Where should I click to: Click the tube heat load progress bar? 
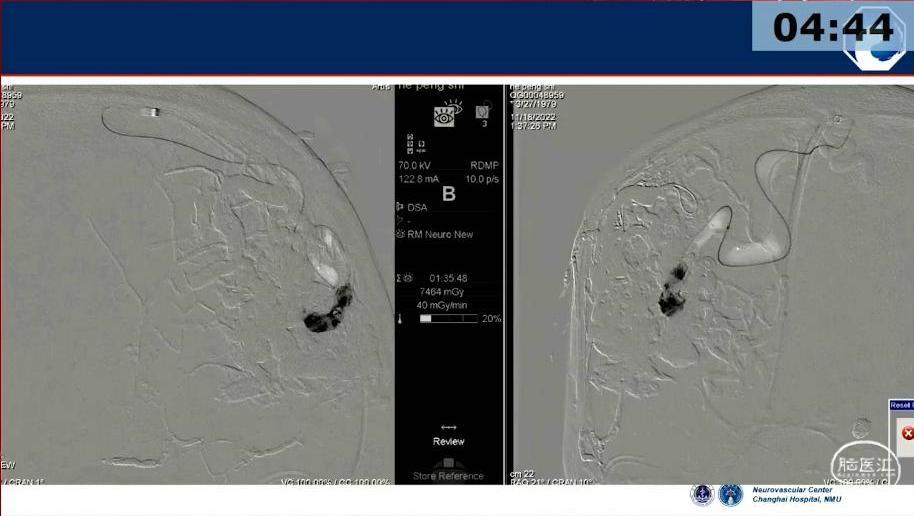pos(448,319)
